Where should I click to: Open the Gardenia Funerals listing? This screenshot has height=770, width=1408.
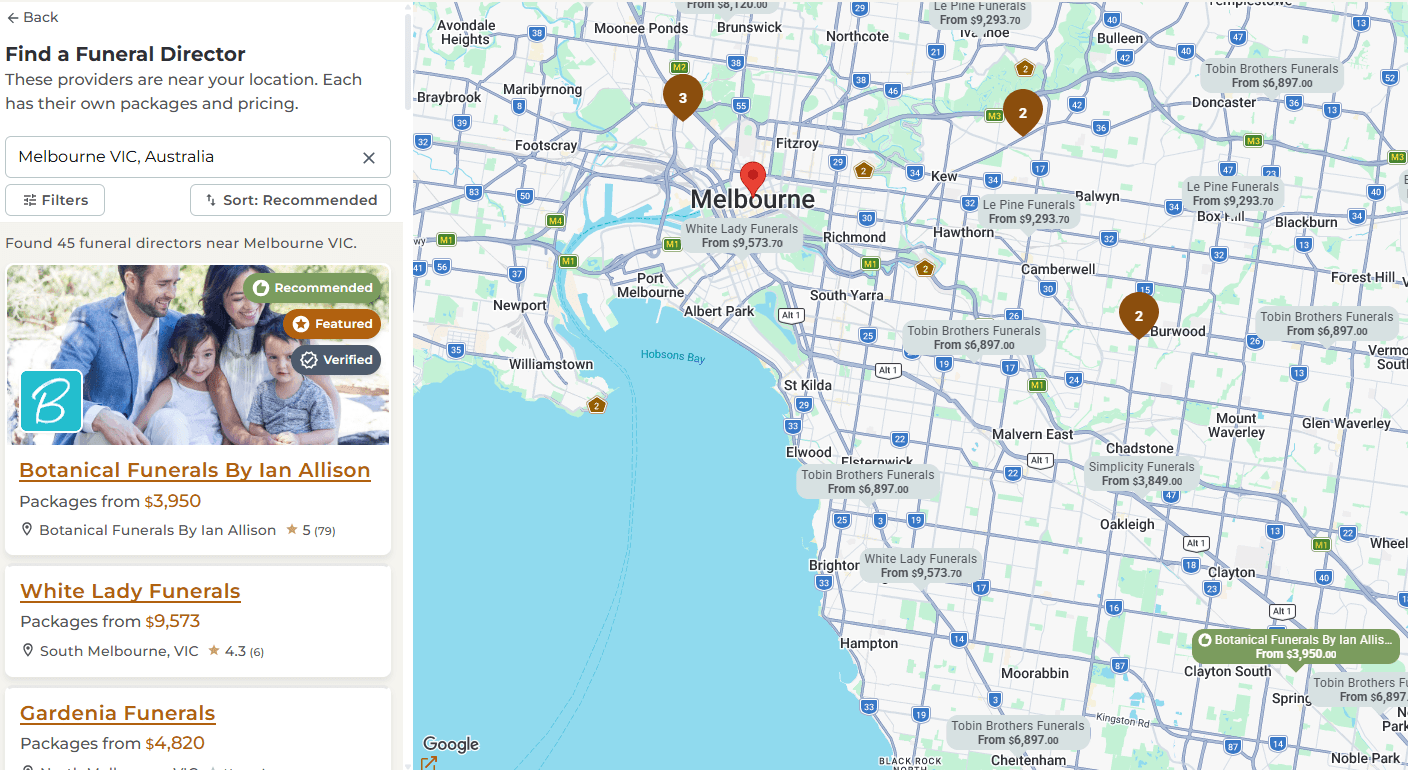pos(118,713)
